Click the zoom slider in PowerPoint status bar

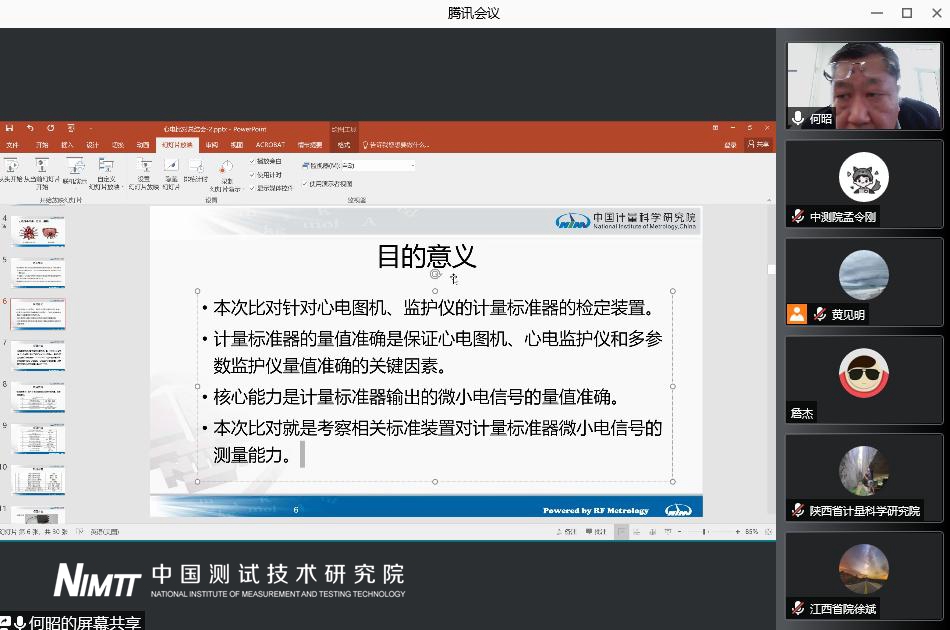tap(703, 532)
